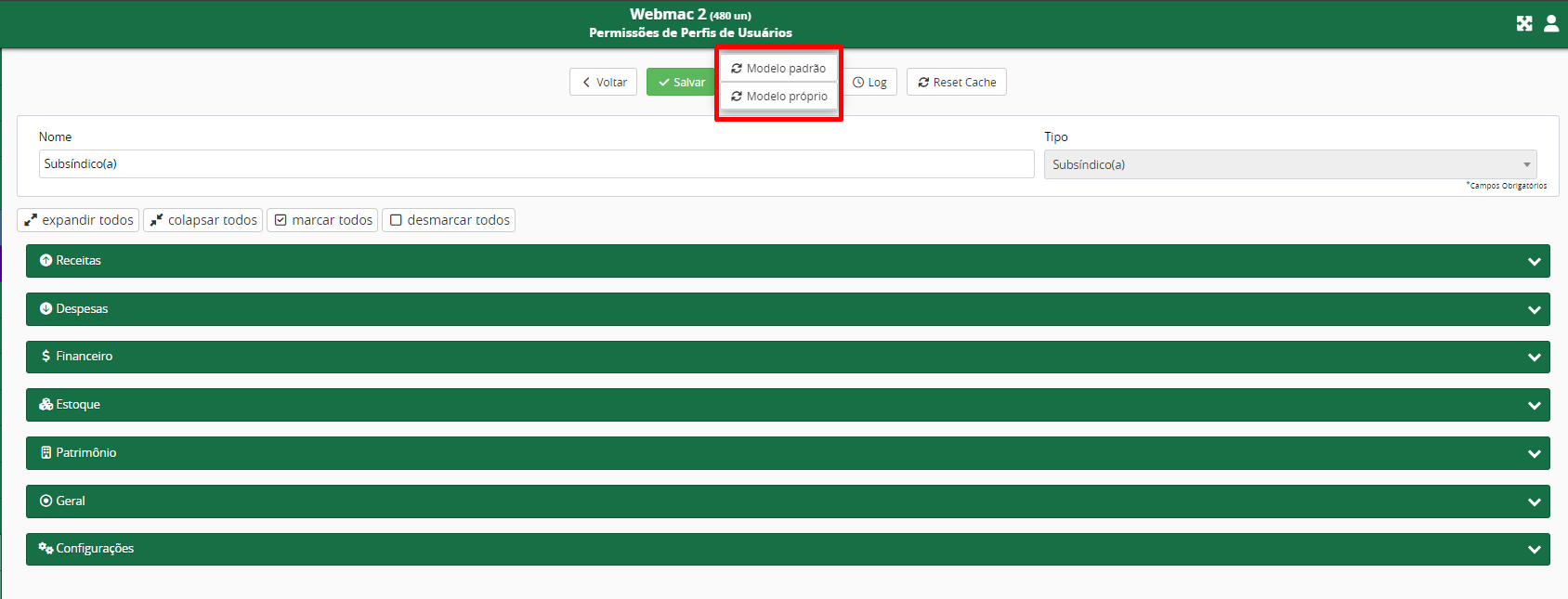Click the Estoque boxes icon

pos(46,405)
